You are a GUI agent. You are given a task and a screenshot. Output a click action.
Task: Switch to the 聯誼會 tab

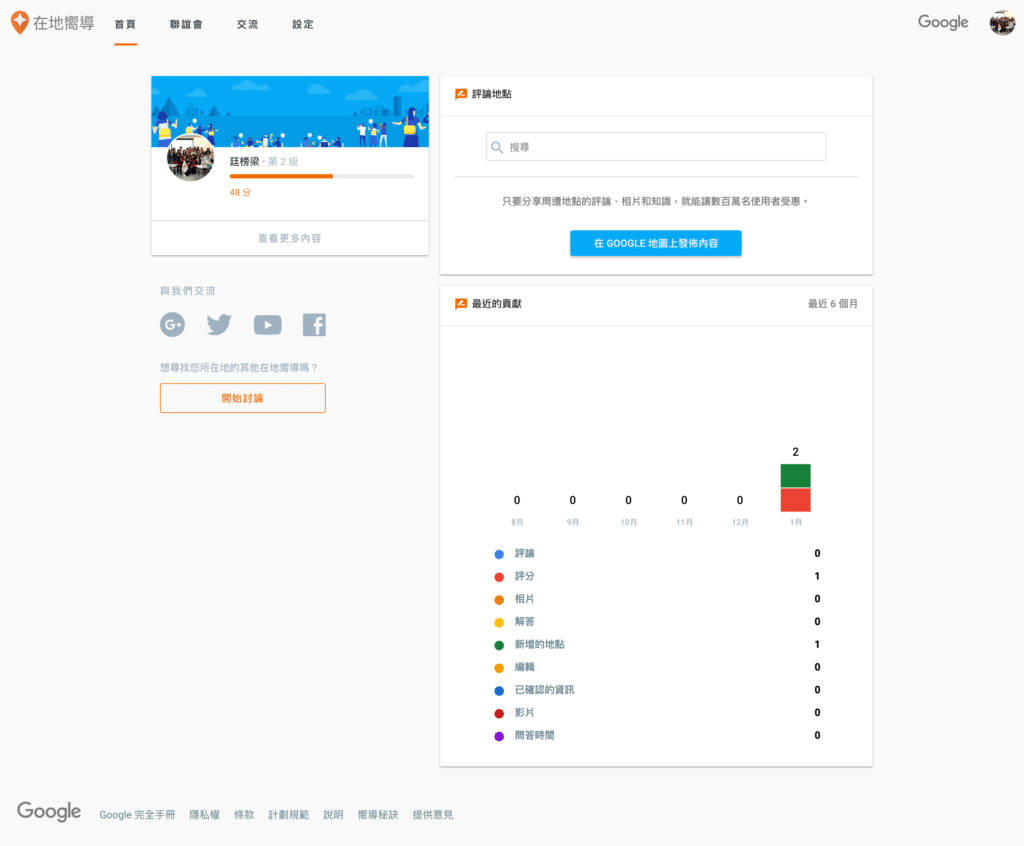click(186, 24)
